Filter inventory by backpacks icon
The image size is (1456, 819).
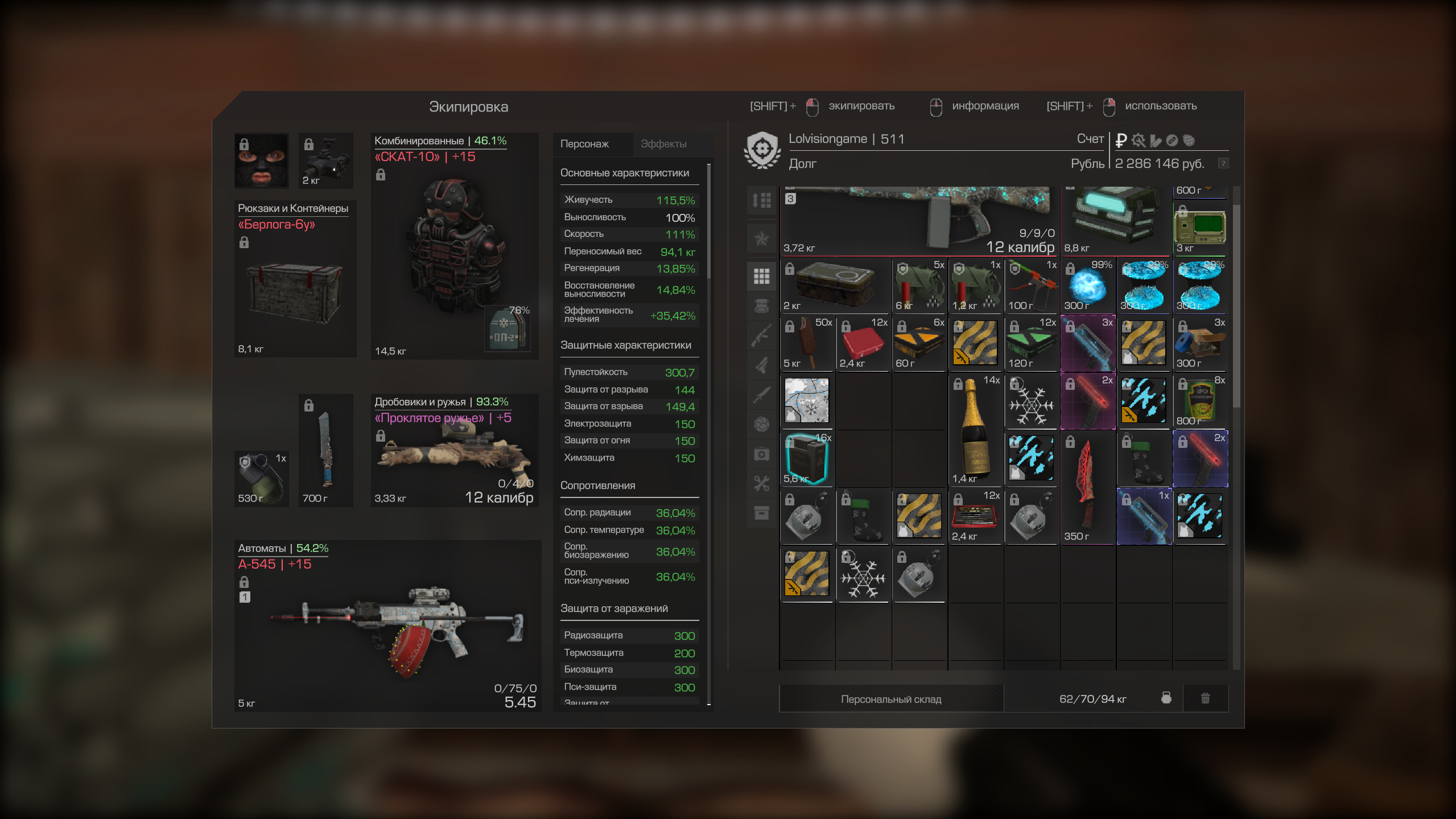[x=761, y=306]
